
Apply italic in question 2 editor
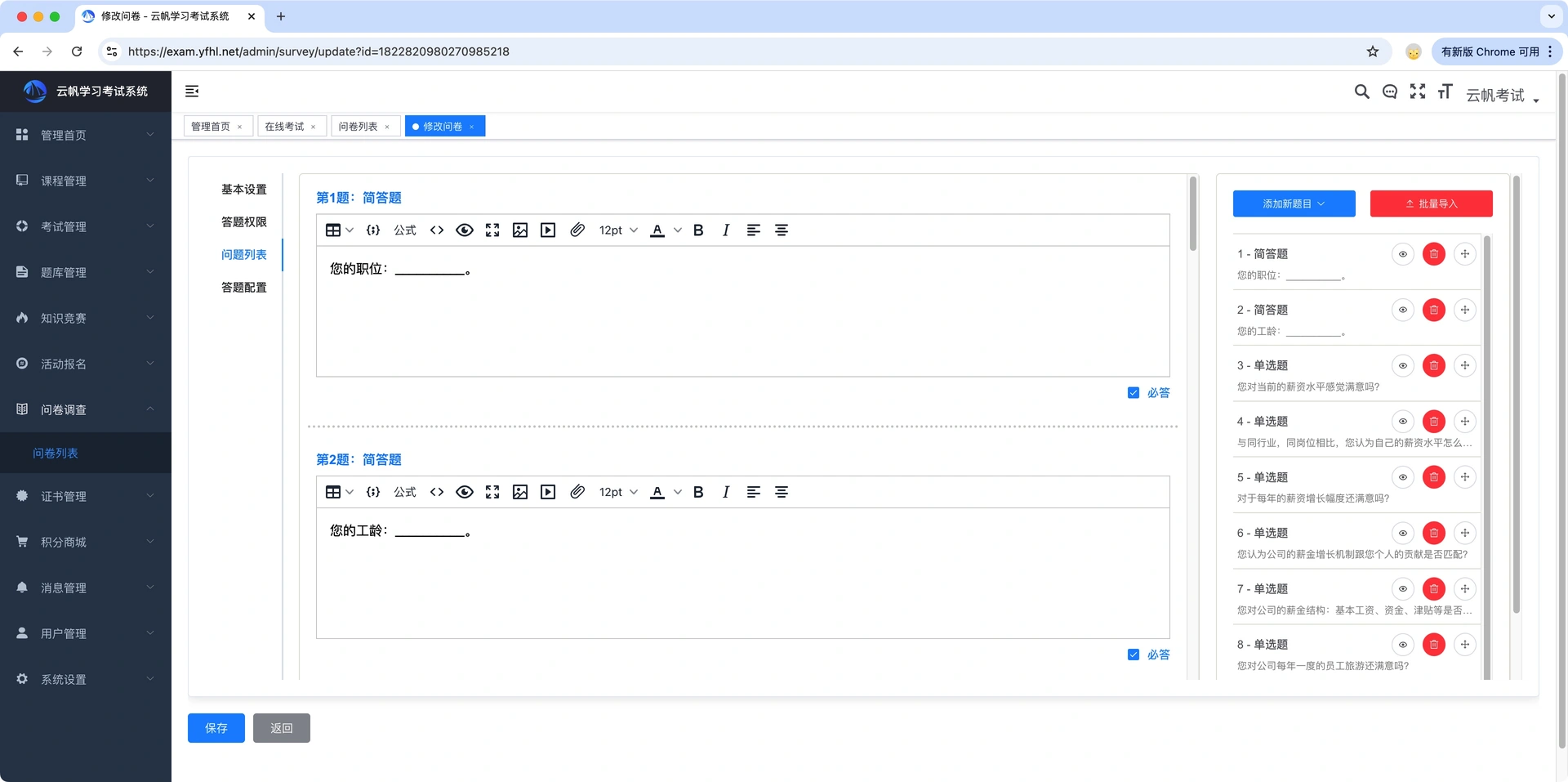click(726, 492)
